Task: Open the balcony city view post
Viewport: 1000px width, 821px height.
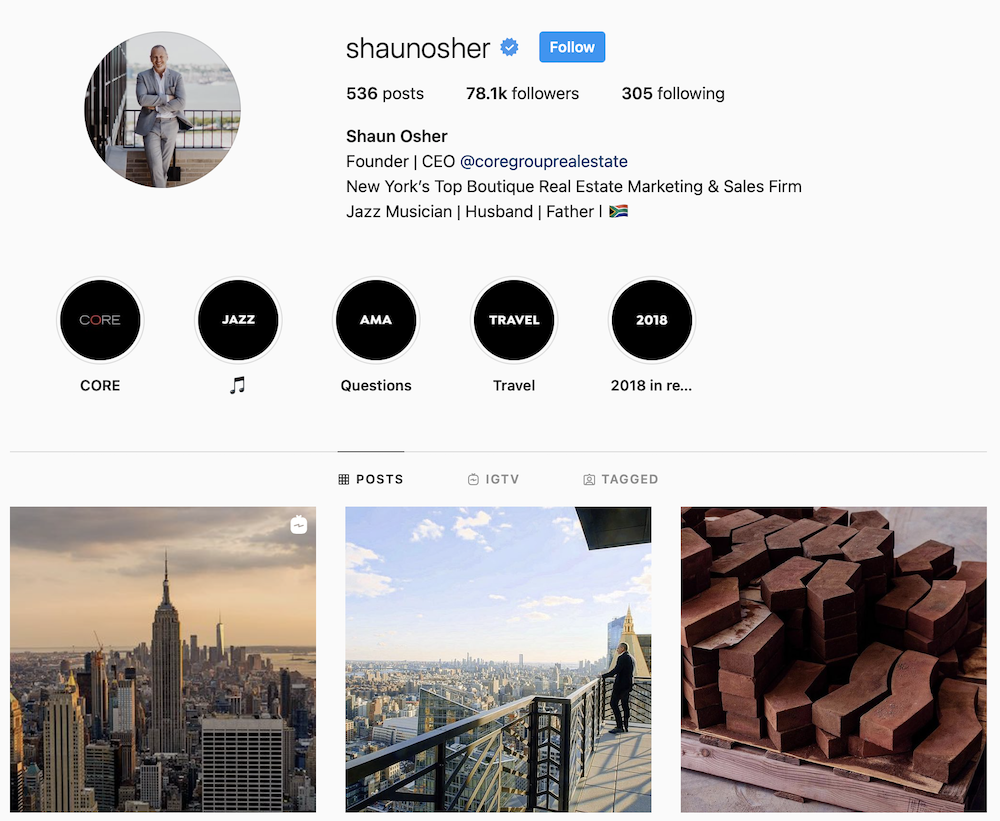Action: tap(498, 659)
